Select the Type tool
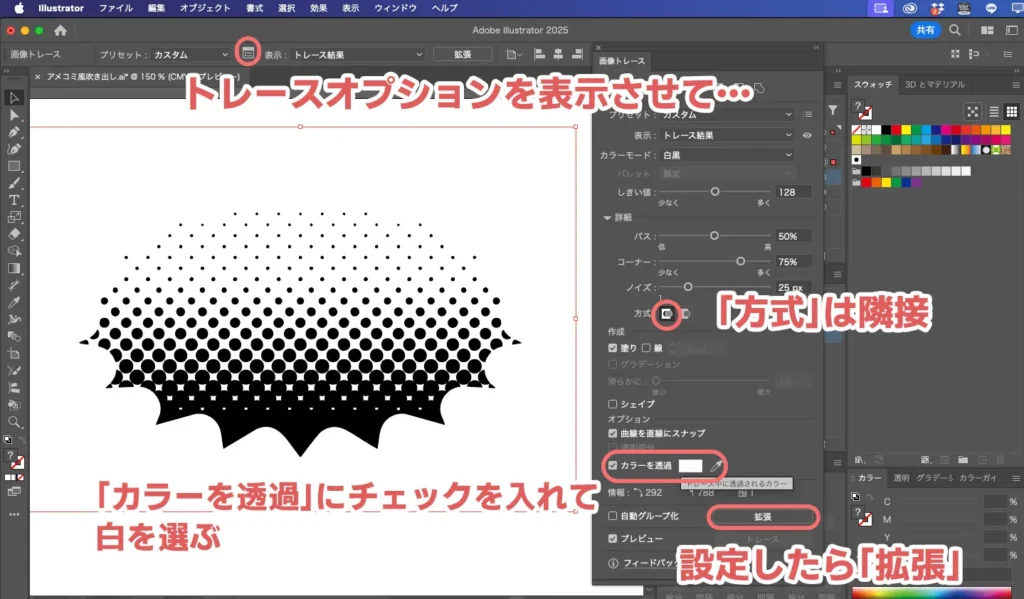Viewport: 1024px width, 599px height. [x=14, y=200]
